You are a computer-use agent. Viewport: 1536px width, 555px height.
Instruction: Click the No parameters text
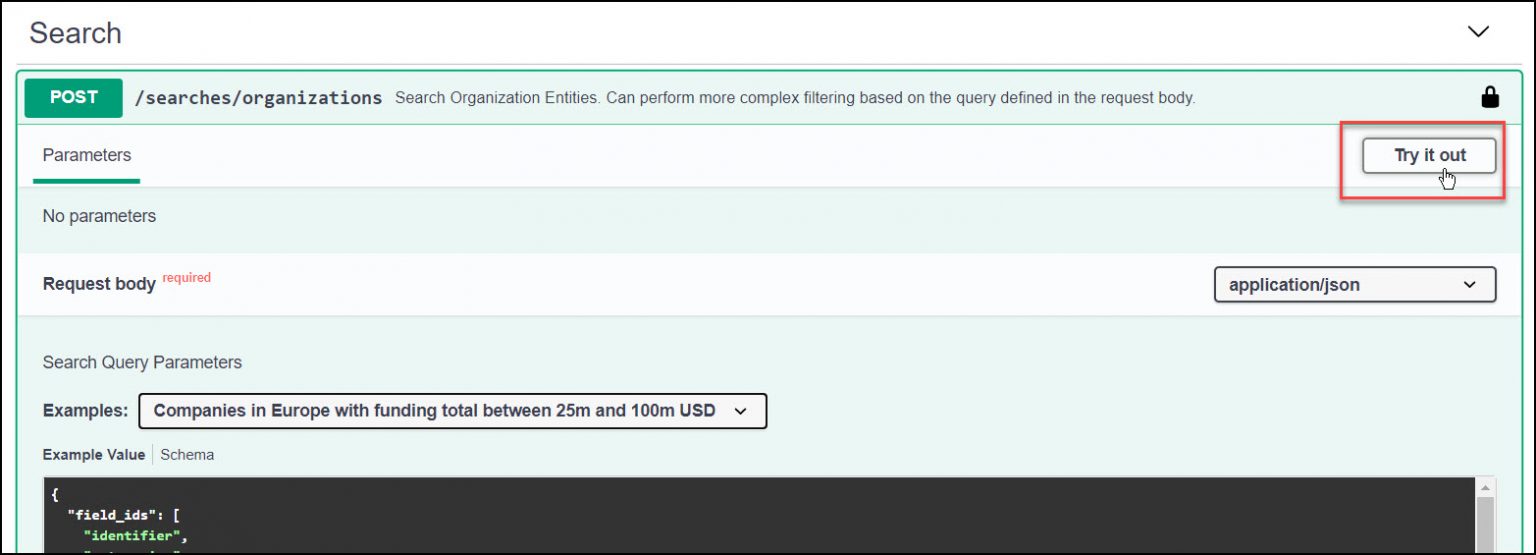click(x=99, y=216)
